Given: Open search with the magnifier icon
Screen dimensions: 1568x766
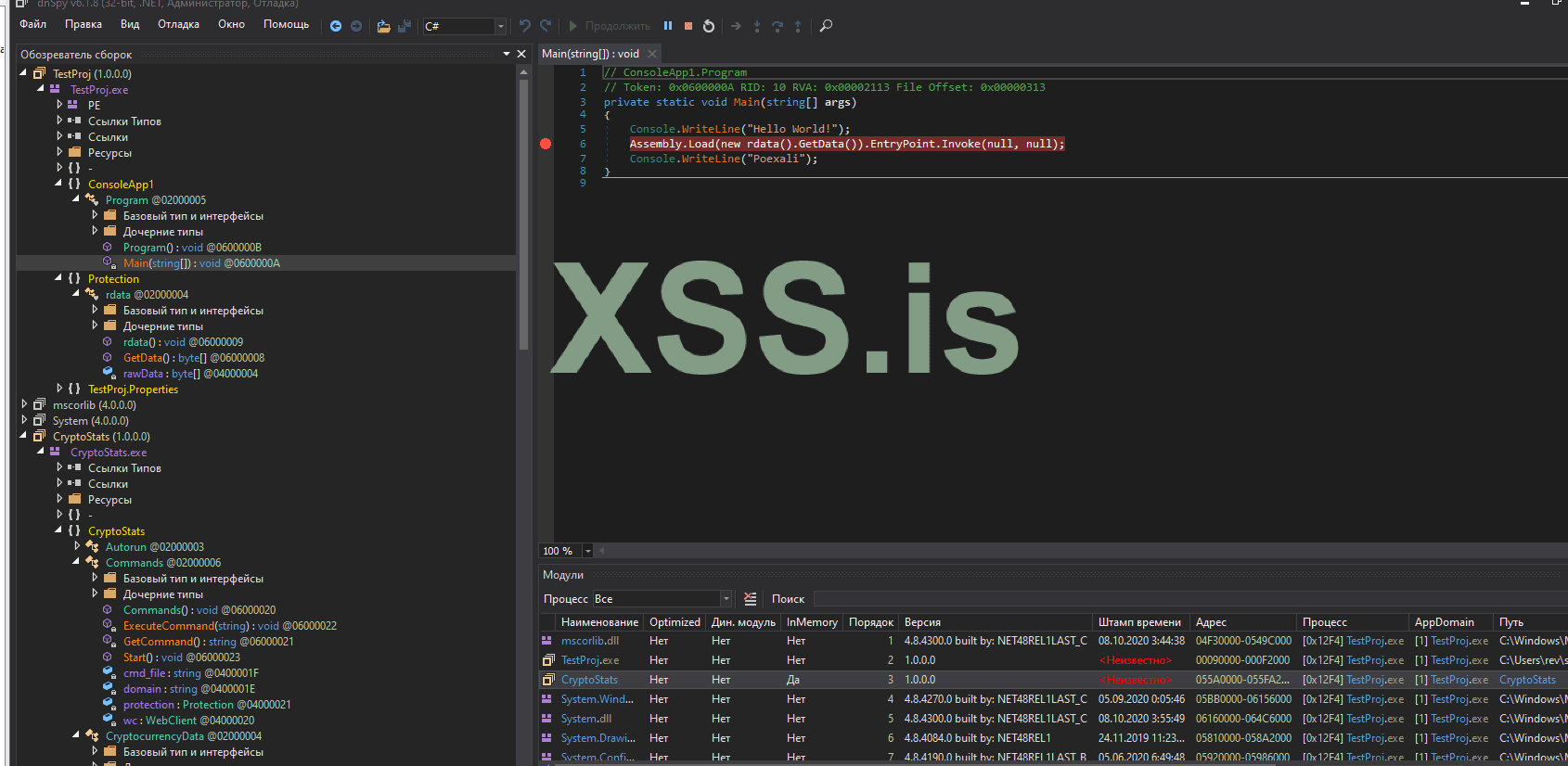Looking at the screenshot, I should pyautogui.click(x=826, y=26).
